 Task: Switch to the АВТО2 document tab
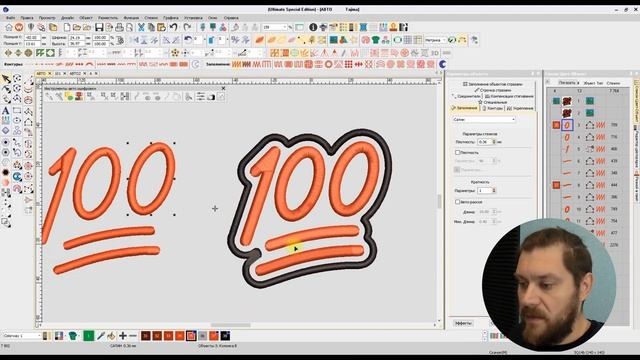click(x=75, y=73)
